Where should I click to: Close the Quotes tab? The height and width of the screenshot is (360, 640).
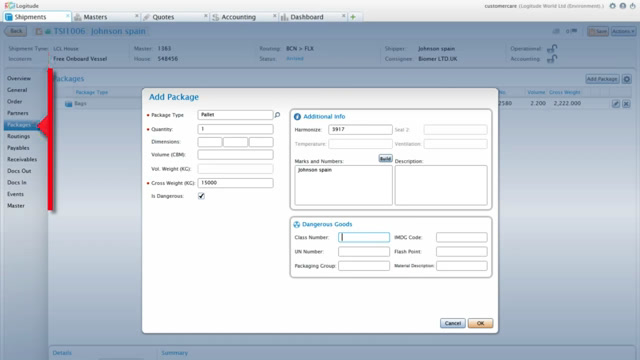tap(206, 16)
